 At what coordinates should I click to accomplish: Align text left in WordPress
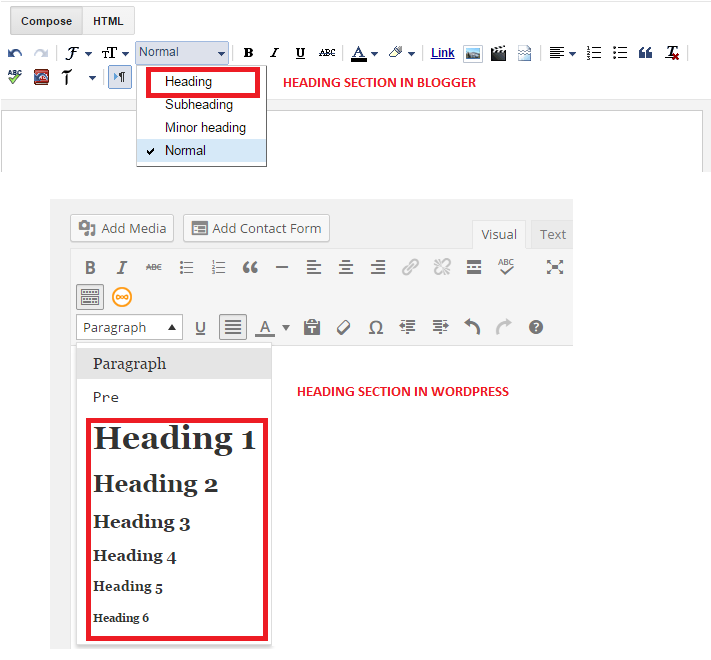[x=314, y=267]
